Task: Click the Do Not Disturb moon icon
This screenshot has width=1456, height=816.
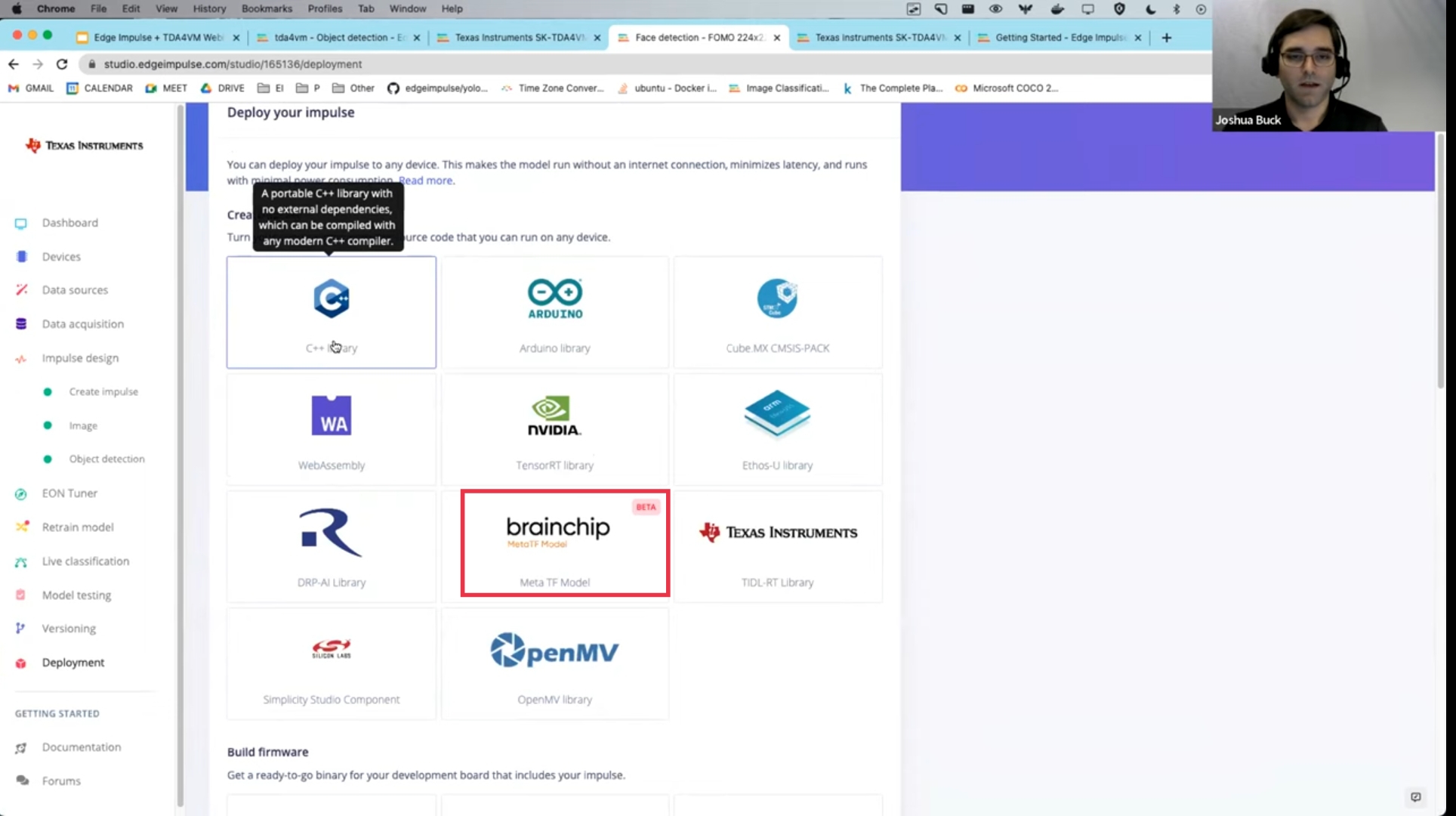Action: pyautogui.click(x=1150, y=9)
